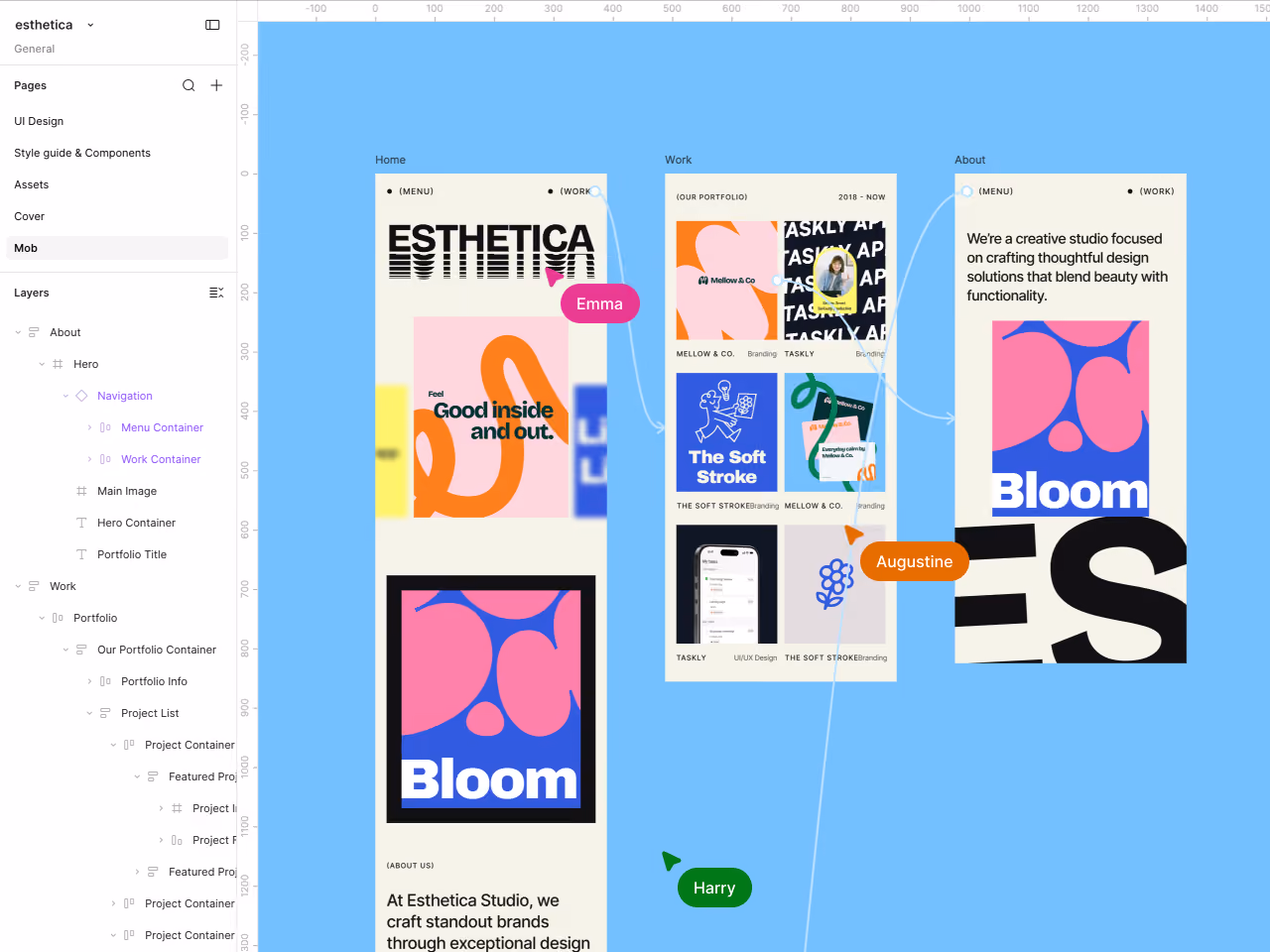
Task: Collapse the About layer chevron
Action: coord(18,332)
